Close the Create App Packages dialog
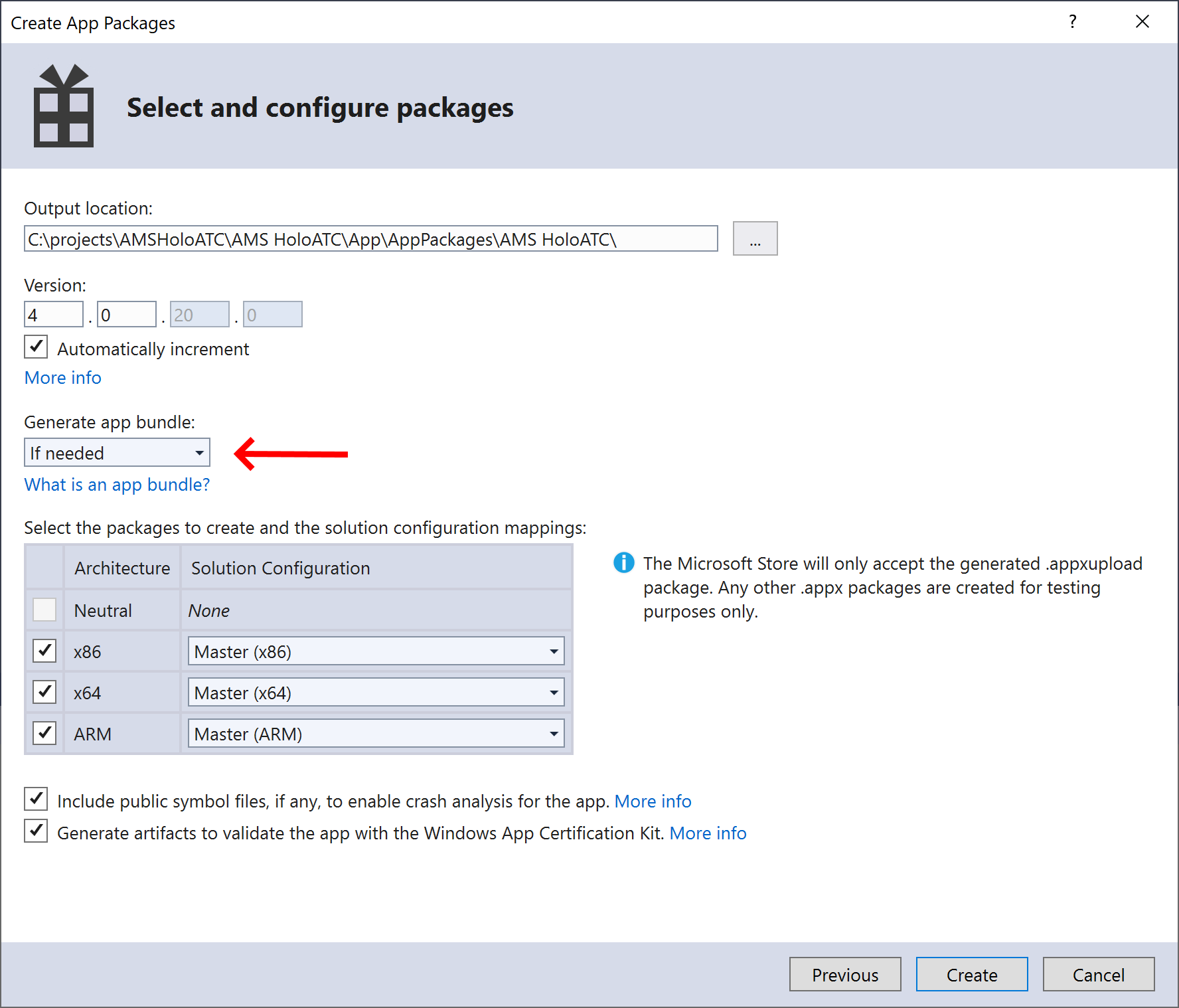Image resolution: width=1179 pixels, height=1008 pixels. pyautogui.click(x=1142, y=22)
